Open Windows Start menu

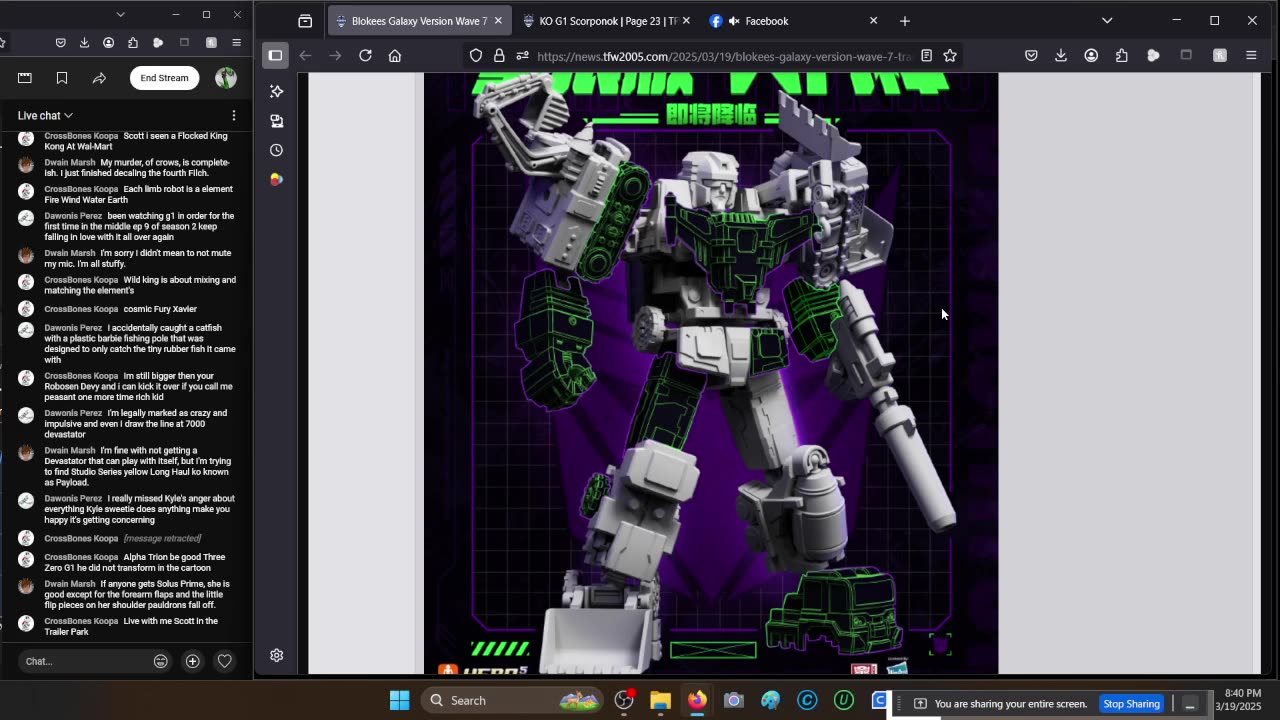(399, 700)
